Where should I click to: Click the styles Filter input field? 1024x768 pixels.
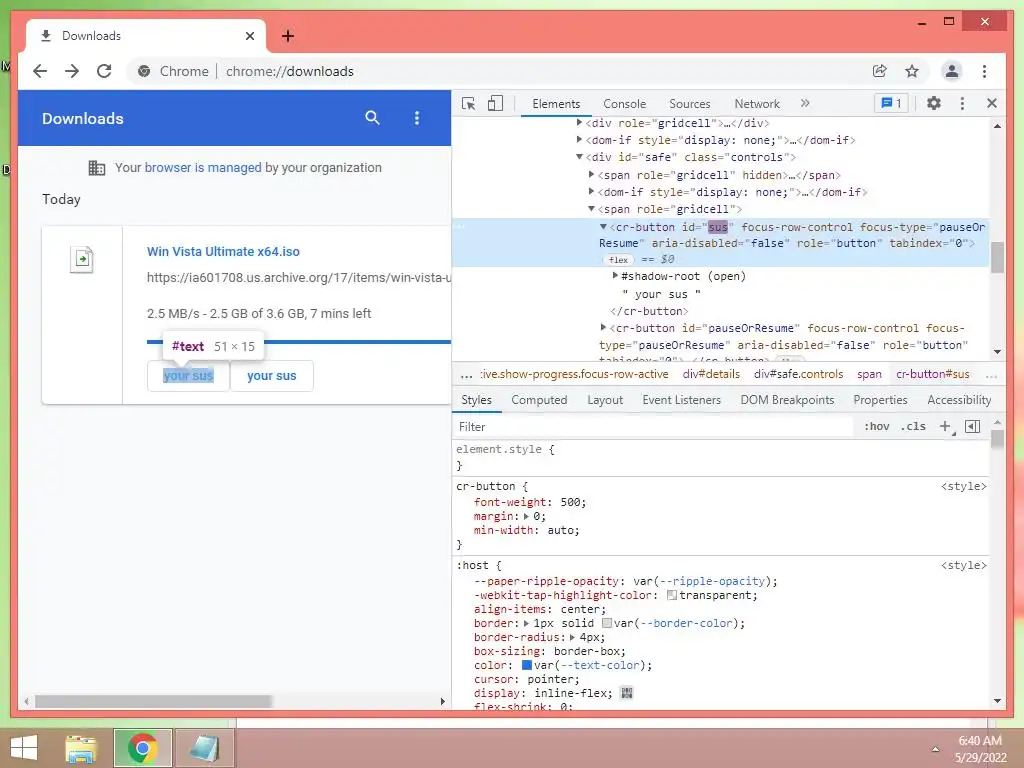(653, 426)
